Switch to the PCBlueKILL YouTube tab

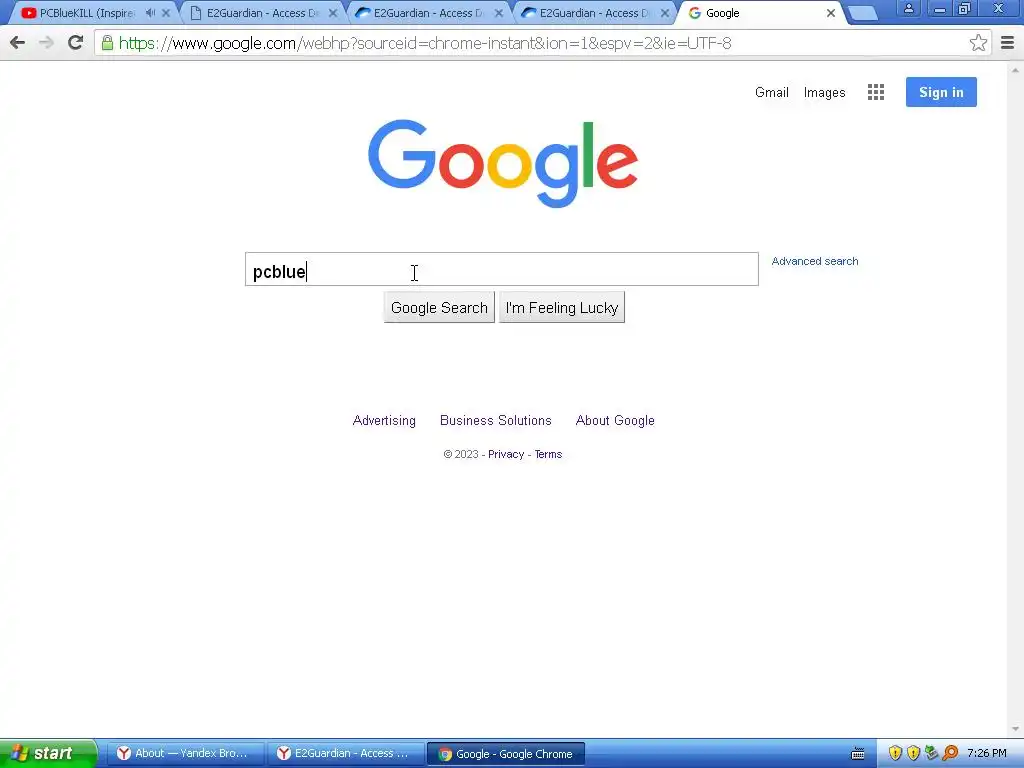[x=86, y=13]
